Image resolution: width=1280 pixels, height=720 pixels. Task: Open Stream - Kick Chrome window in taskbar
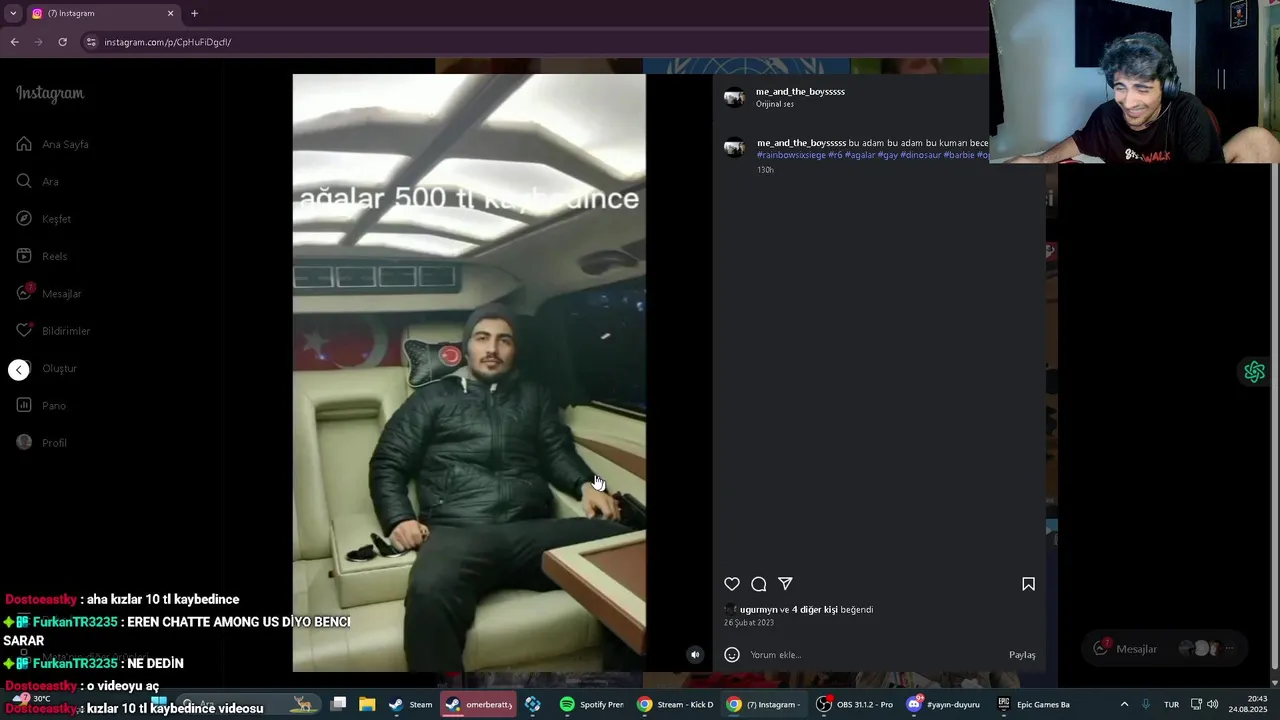coord(676,704)
